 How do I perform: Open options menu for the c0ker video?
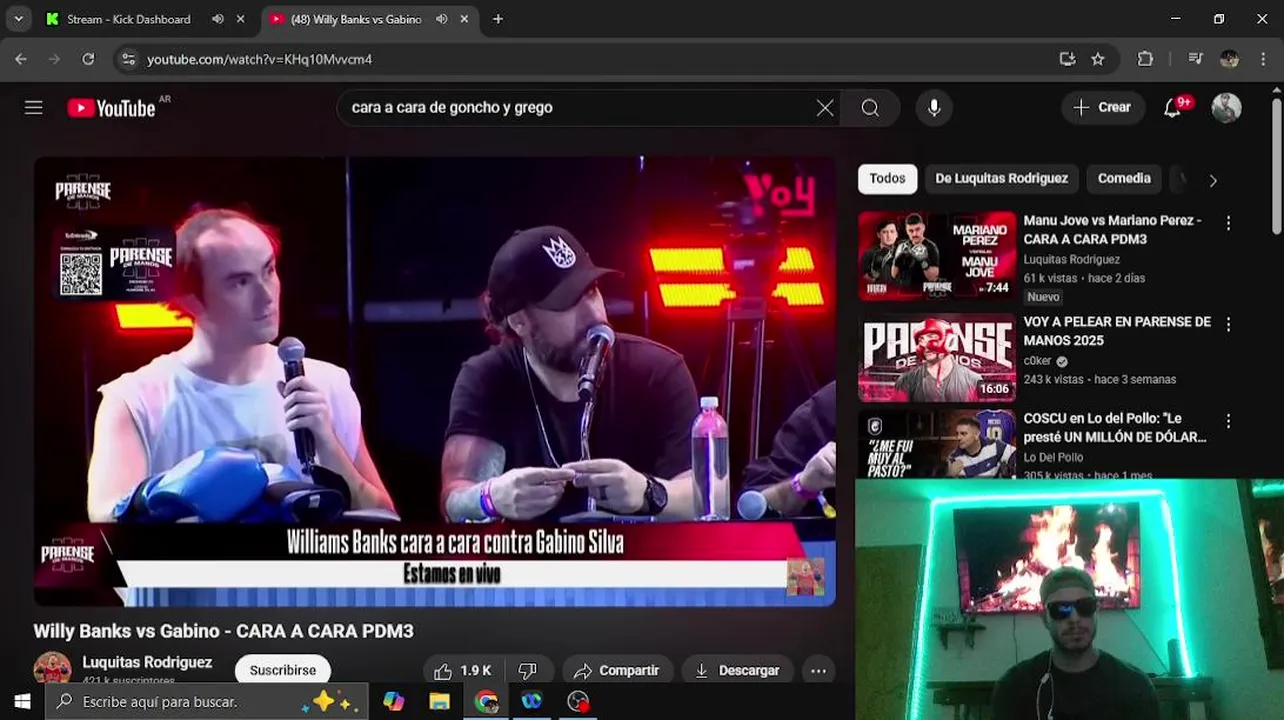tap(1228, 324)
